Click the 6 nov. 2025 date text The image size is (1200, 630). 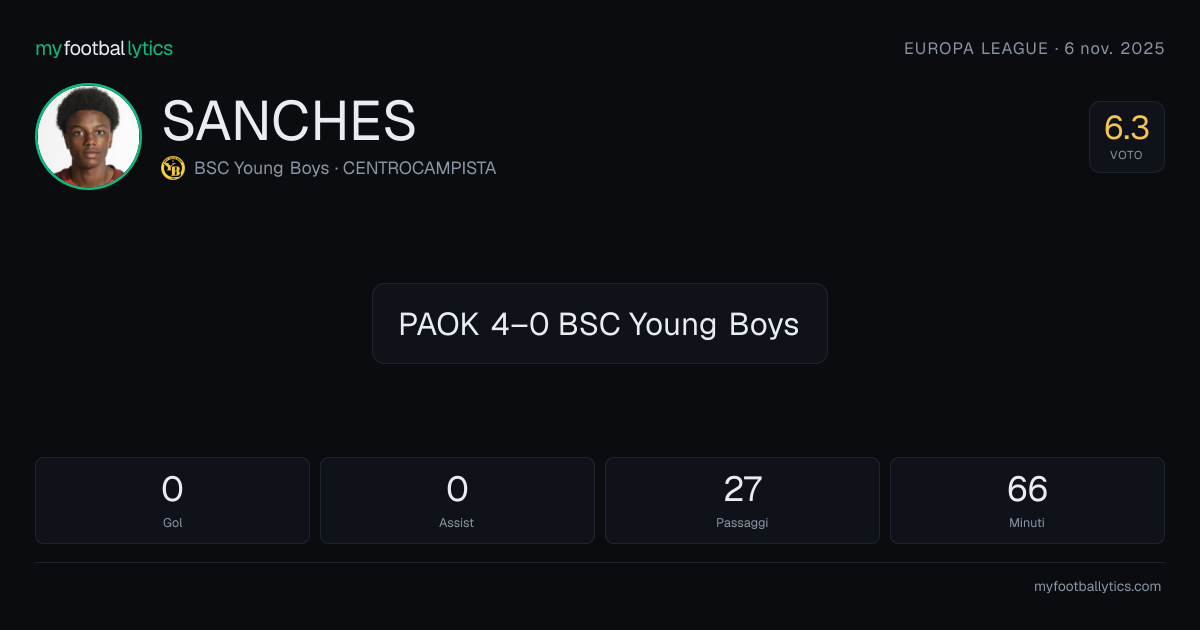click(x=1116, y=48)
